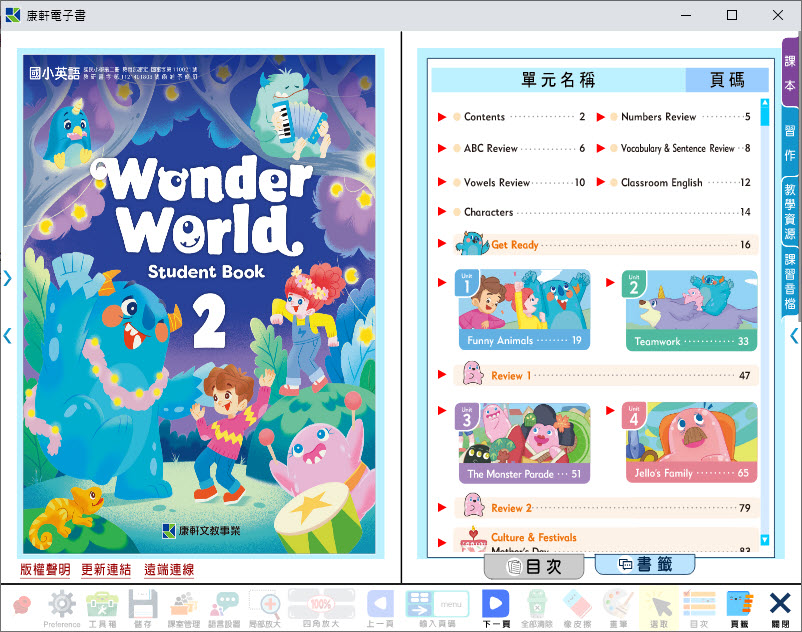Open the 教學資源 side tab

click(x=791, y=212)
